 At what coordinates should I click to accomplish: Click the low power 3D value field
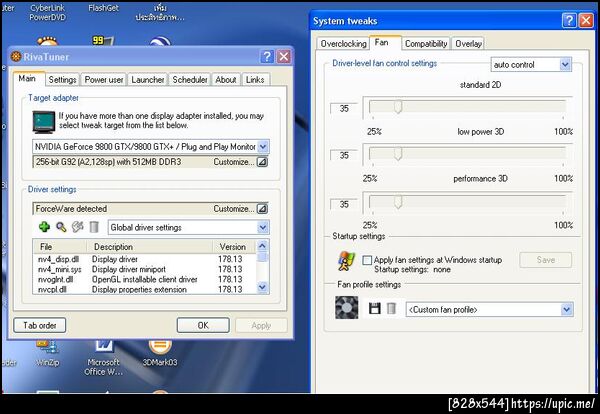(x=344, y=155)
